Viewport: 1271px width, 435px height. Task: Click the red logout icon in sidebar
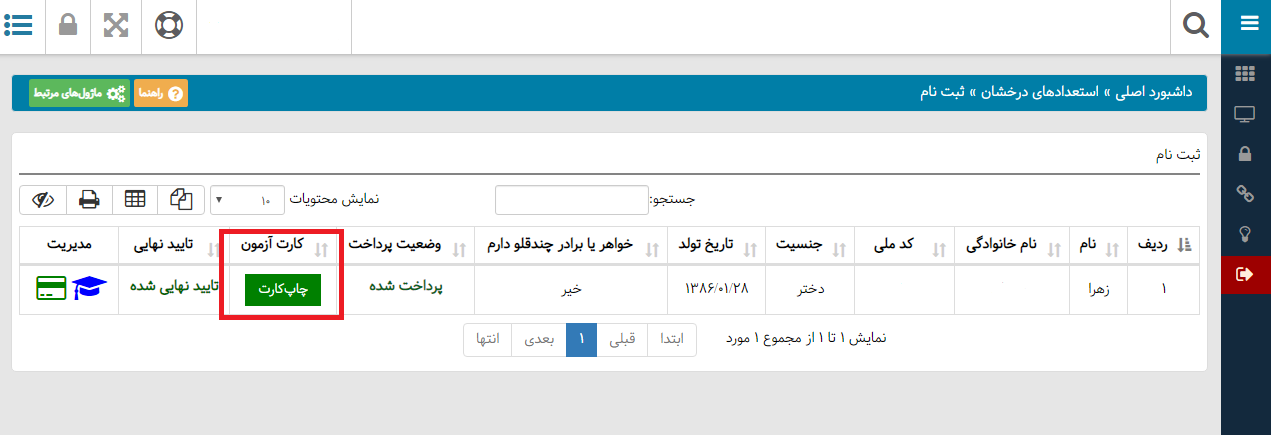click(x=1246, y=274)
